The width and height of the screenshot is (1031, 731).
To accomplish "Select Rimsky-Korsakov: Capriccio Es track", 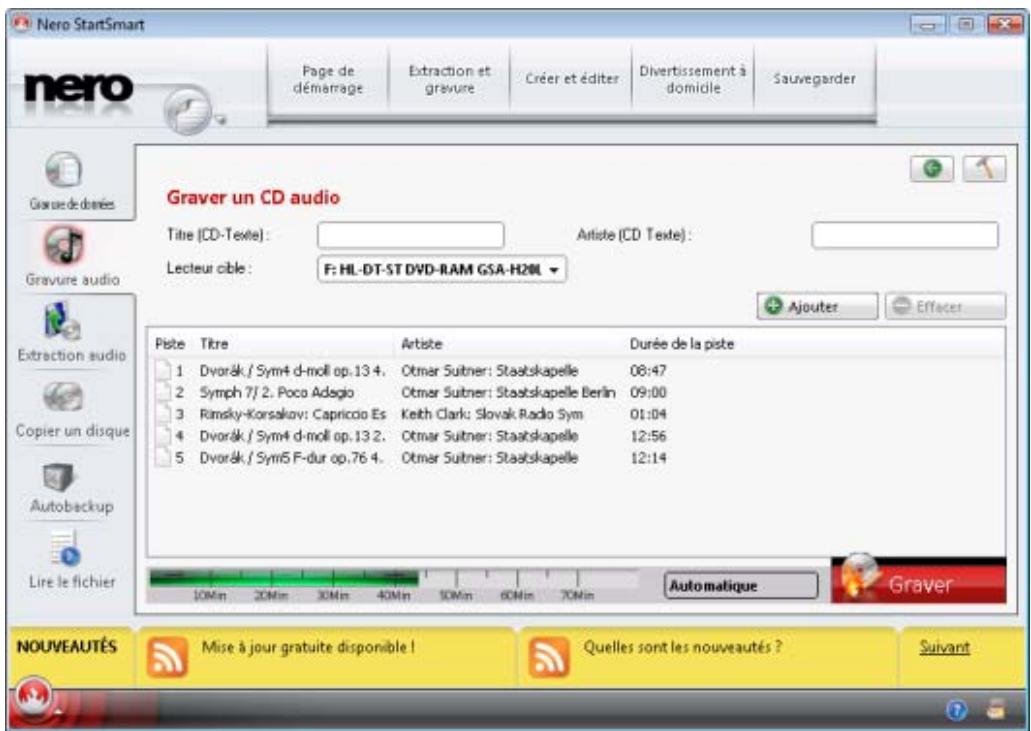I will [293, 414].
